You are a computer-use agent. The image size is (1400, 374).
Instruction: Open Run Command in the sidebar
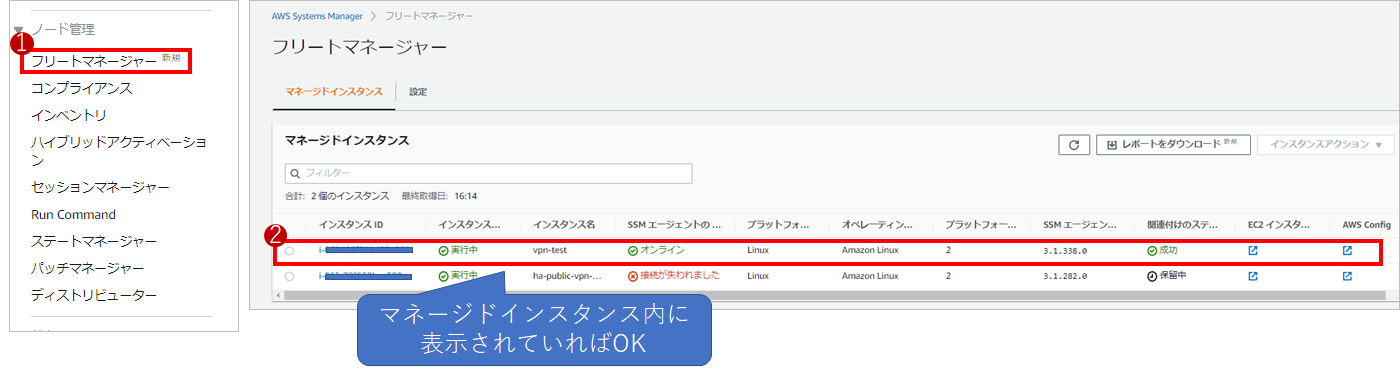(x=73, y=214)
